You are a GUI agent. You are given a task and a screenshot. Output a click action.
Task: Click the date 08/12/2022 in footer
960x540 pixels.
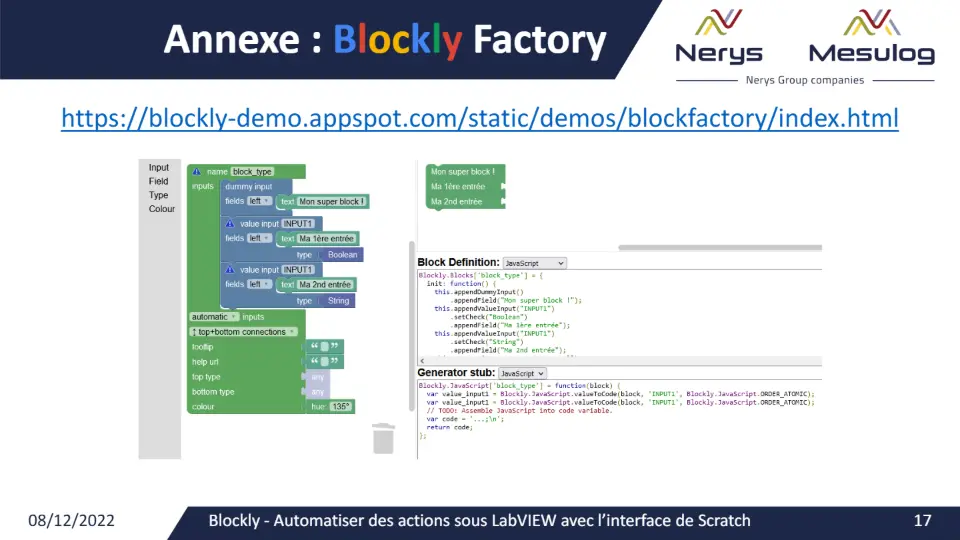click(71, 520)
